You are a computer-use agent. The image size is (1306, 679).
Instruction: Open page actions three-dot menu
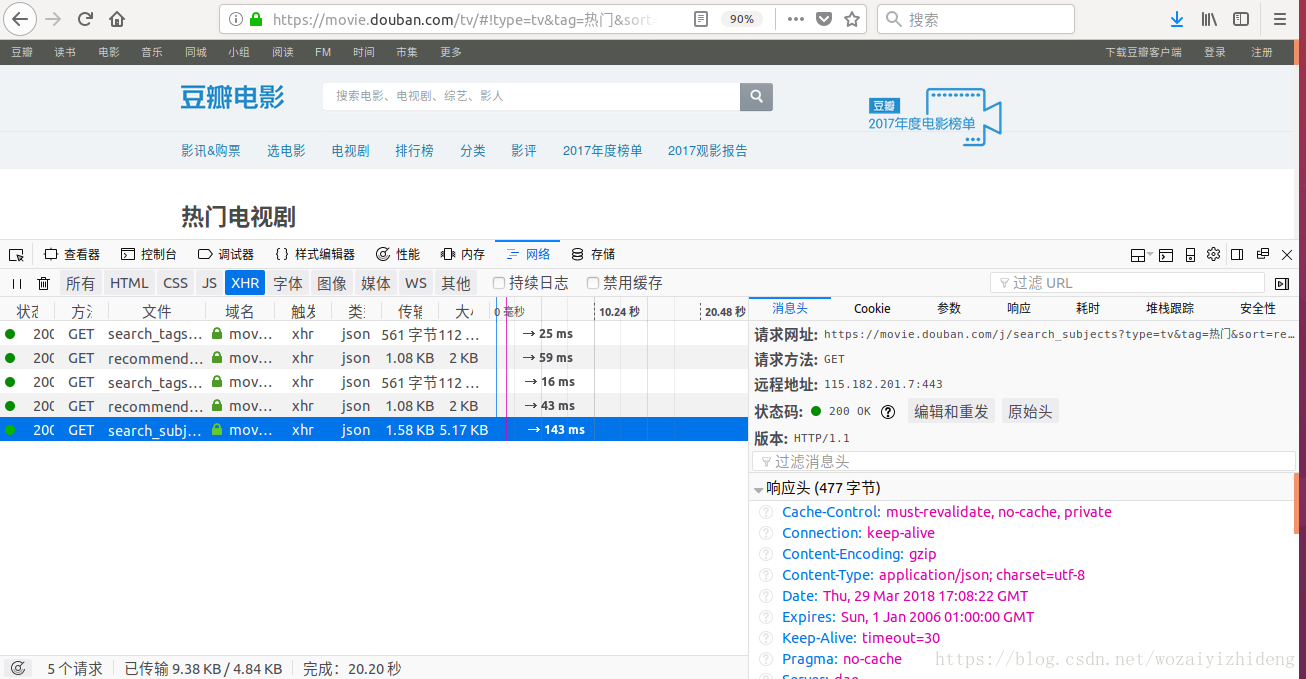pyautogui.click(x=795, y=19)
